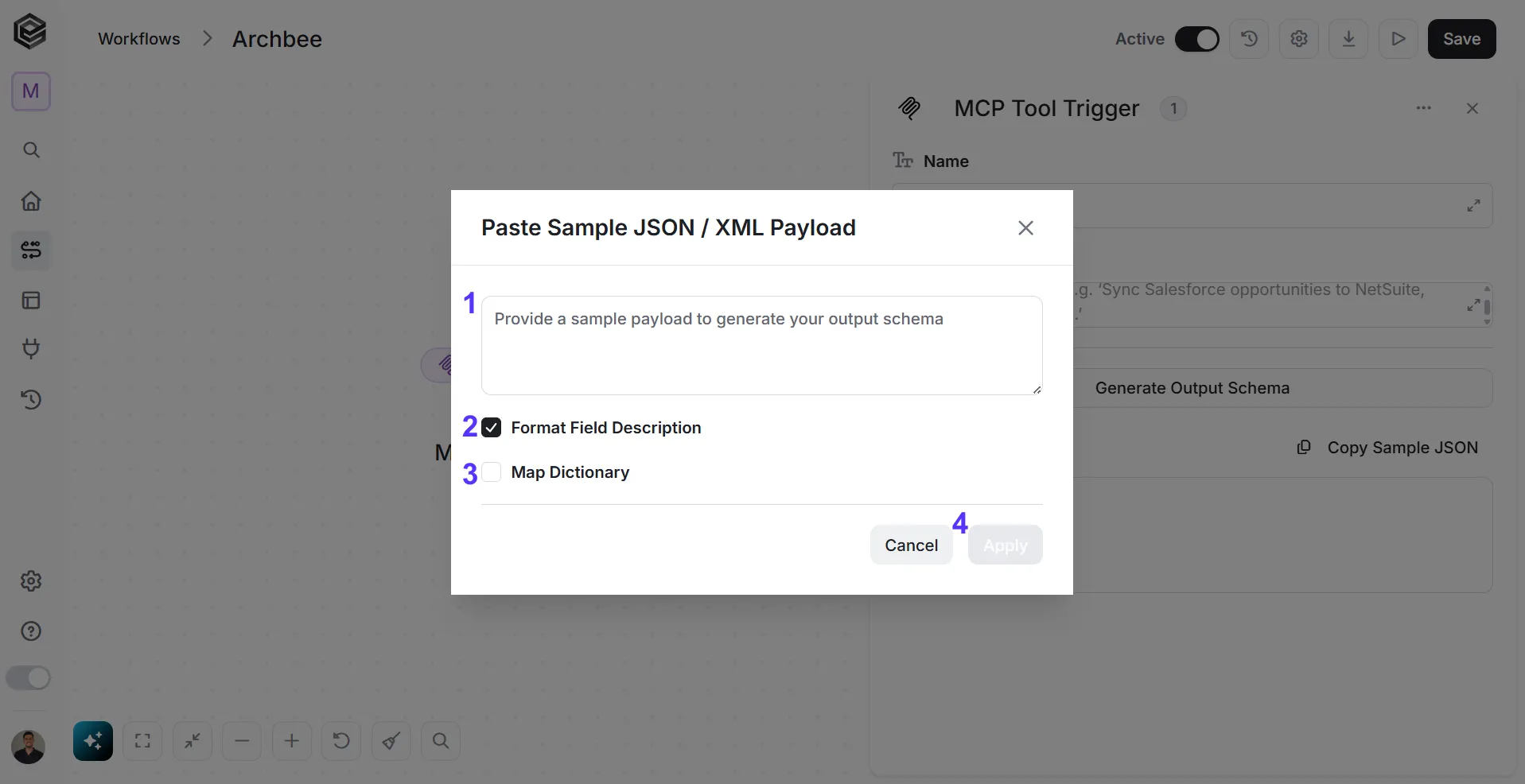1525x784 pixels.
Task: Zoom in the canvas with plus
Action: click(292, 741)
